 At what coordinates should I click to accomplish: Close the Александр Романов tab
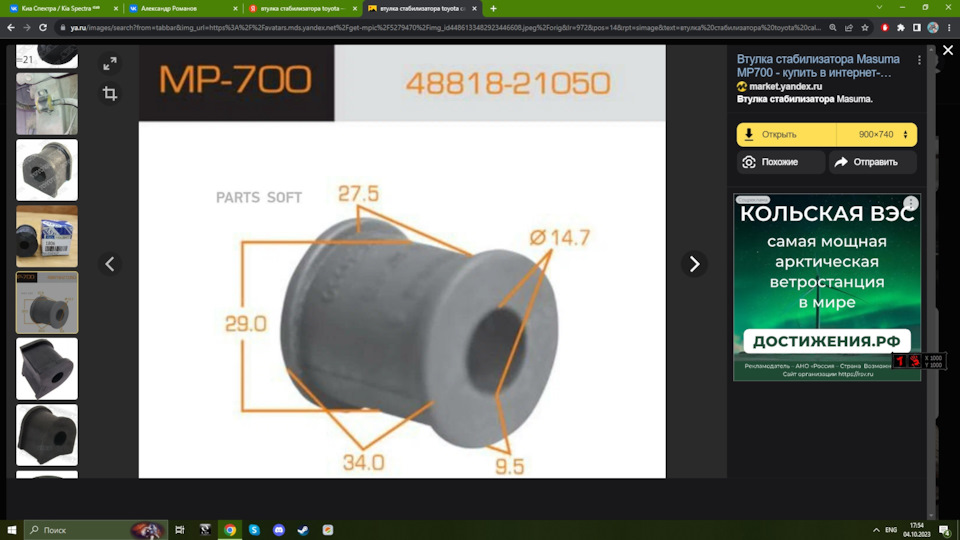[x=235, y=9]
